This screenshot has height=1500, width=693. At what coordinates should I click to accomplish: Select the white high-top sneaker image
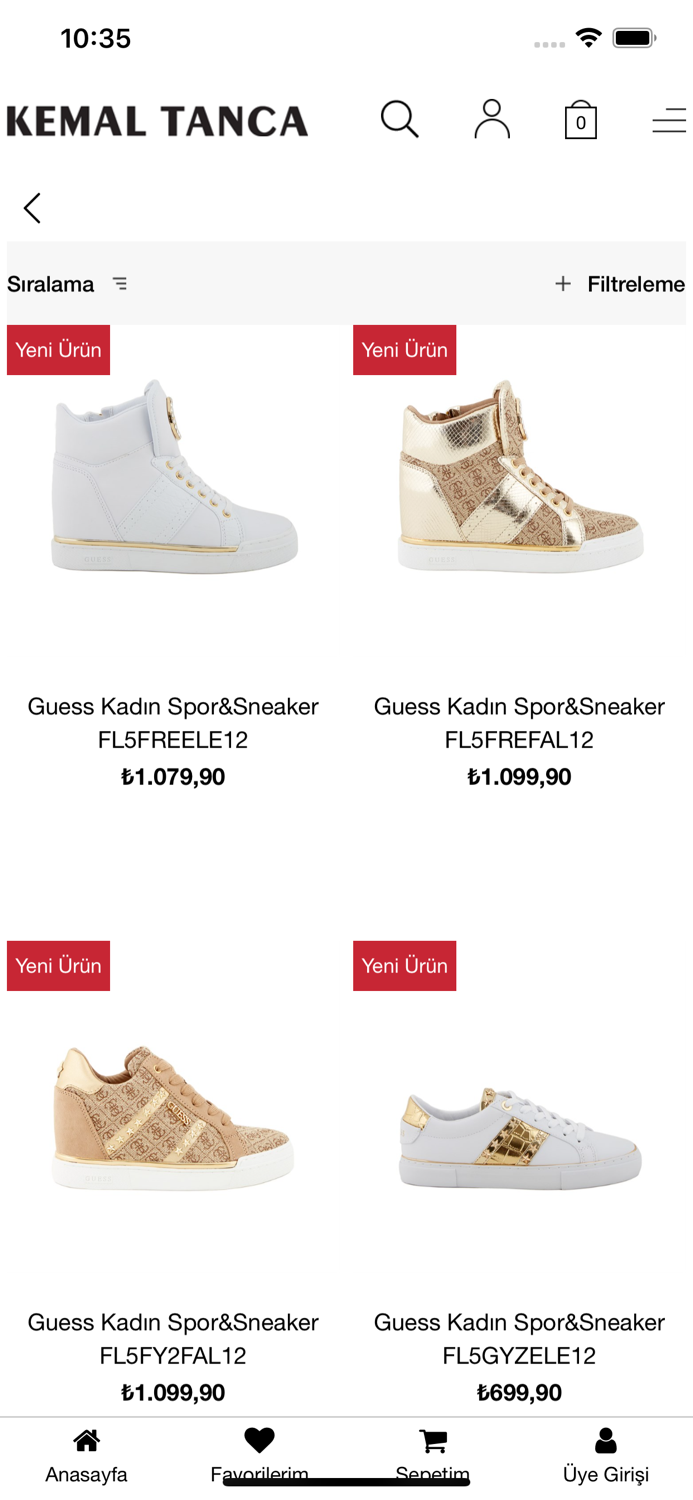pos(174,476)
